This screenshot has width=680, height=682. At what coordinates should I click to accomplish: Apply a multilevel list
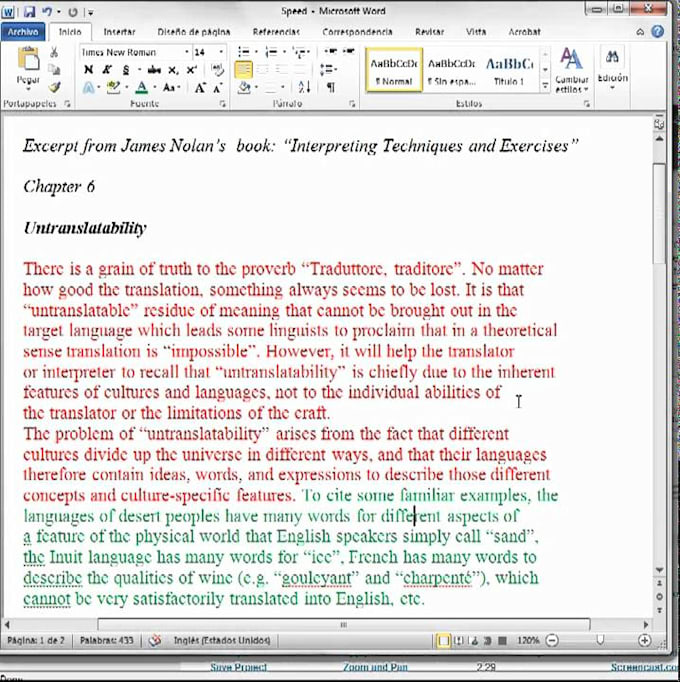[x=298, y=52]
